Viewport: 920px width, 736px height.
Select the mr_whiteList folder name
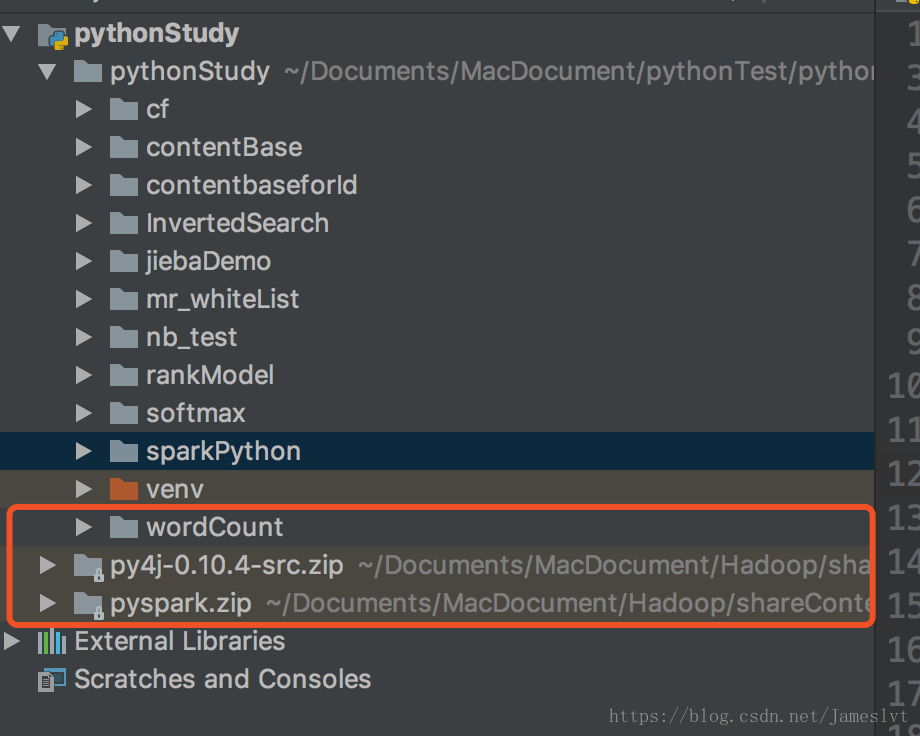click(222, 299)
